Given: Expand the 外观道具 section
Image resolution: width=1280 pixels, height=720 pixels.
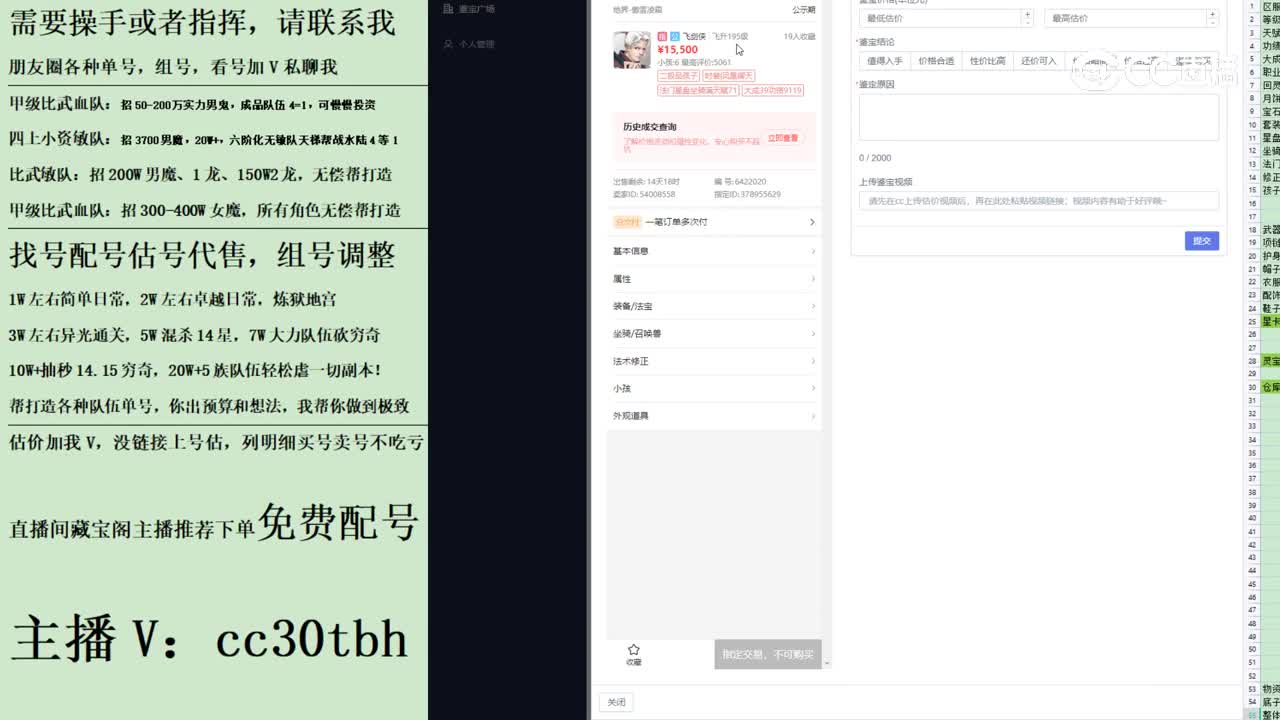Looking at the screenshot, I should point(712,415).
